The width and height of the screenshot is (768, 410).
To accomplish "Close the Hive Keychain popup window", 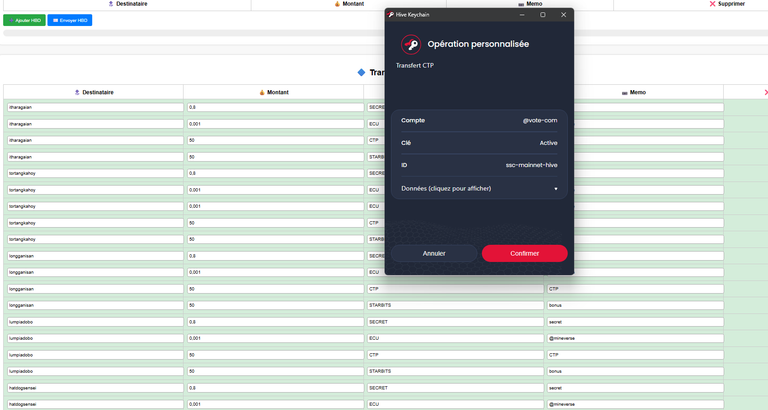I will pyautogui.click(x=563, y=15).
